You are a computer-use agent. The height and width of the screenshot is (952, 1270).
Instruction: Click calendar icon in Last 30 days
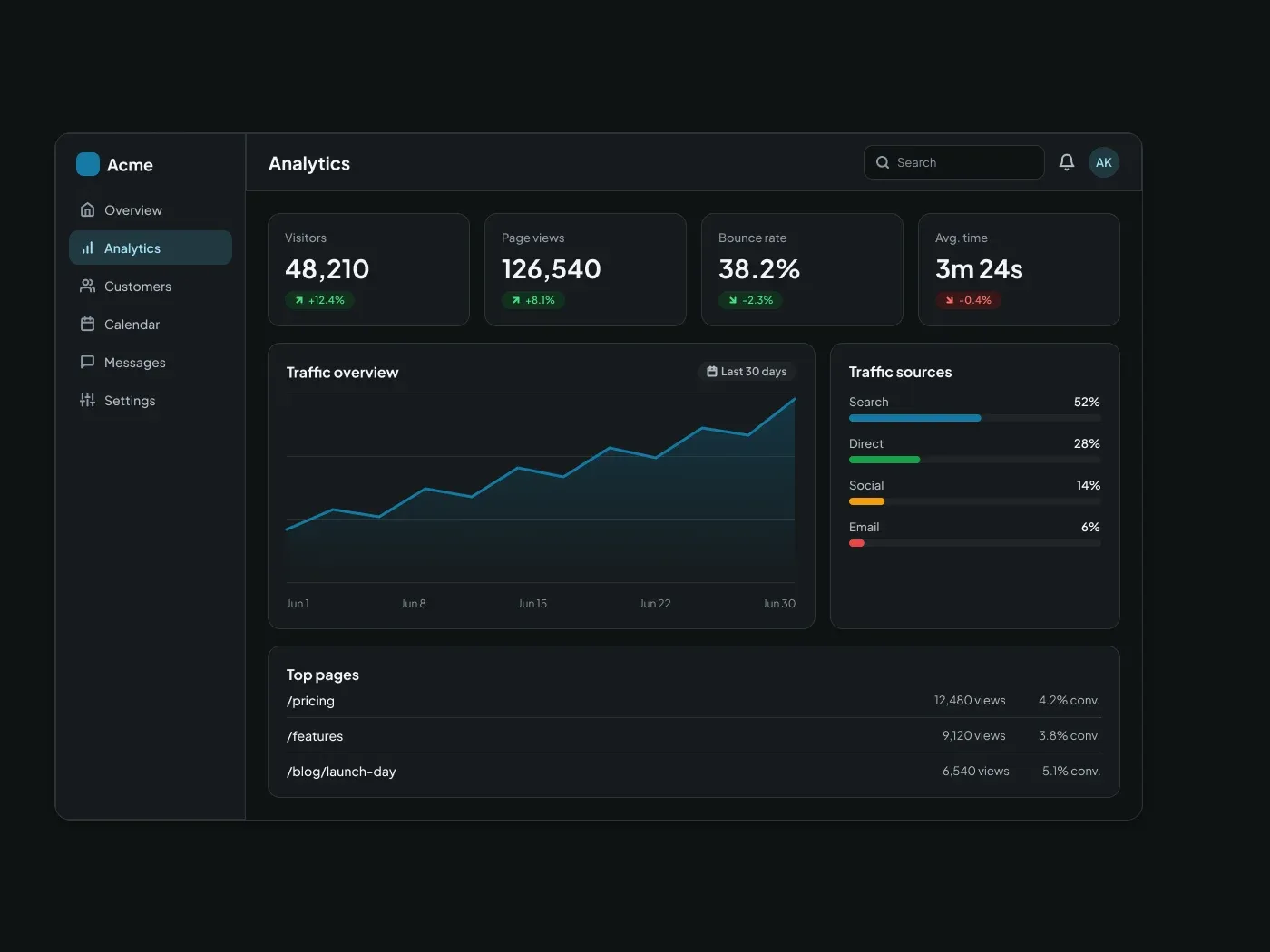(712, 372)
